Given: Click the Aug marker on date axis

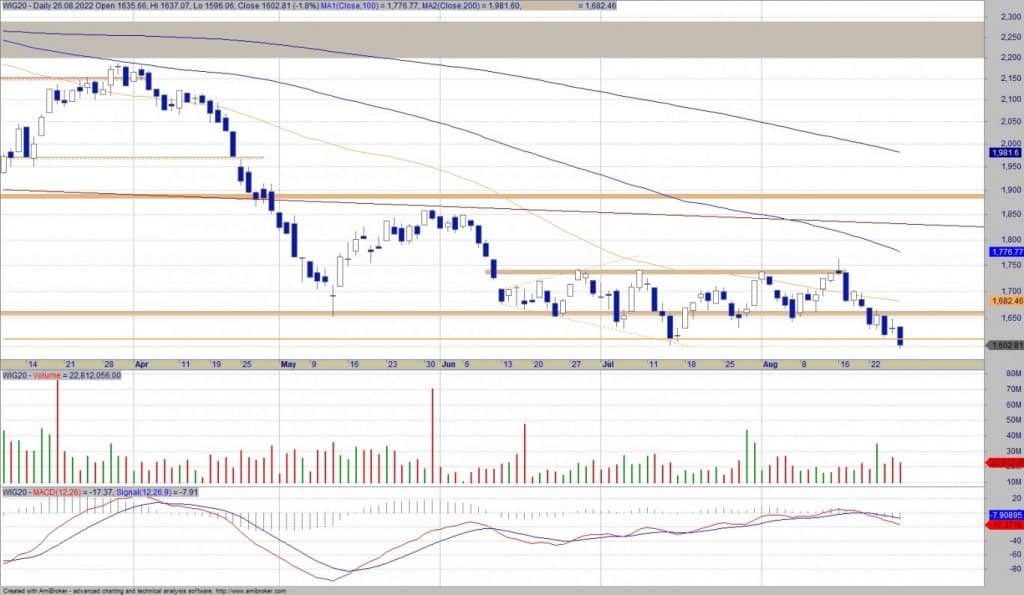Looking at the screenshot, I should [x=769, y=365].
